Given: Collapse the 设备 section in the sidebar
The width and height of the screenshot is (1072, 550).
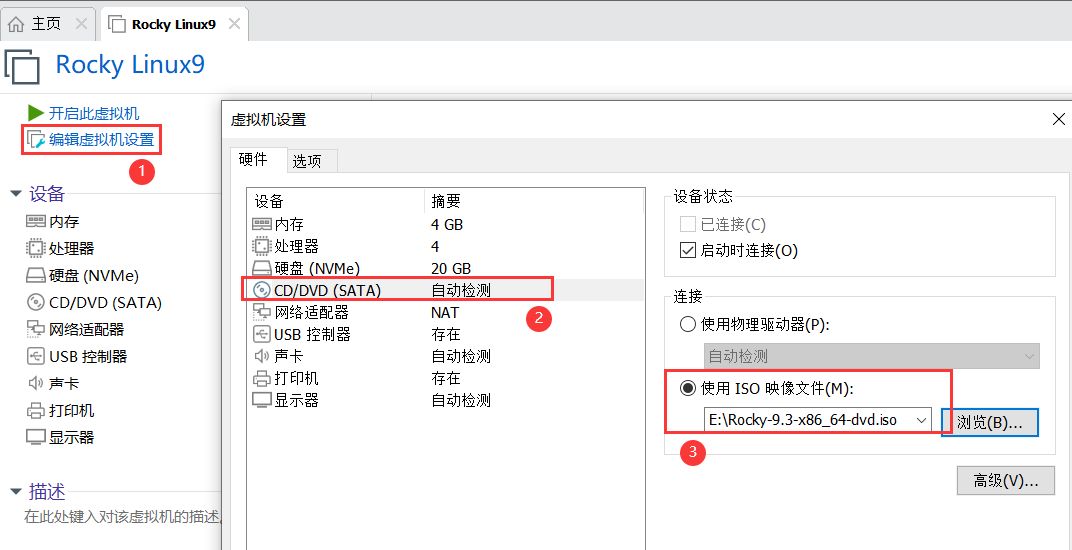Looking at the screenshot, I should pos(16,194).
